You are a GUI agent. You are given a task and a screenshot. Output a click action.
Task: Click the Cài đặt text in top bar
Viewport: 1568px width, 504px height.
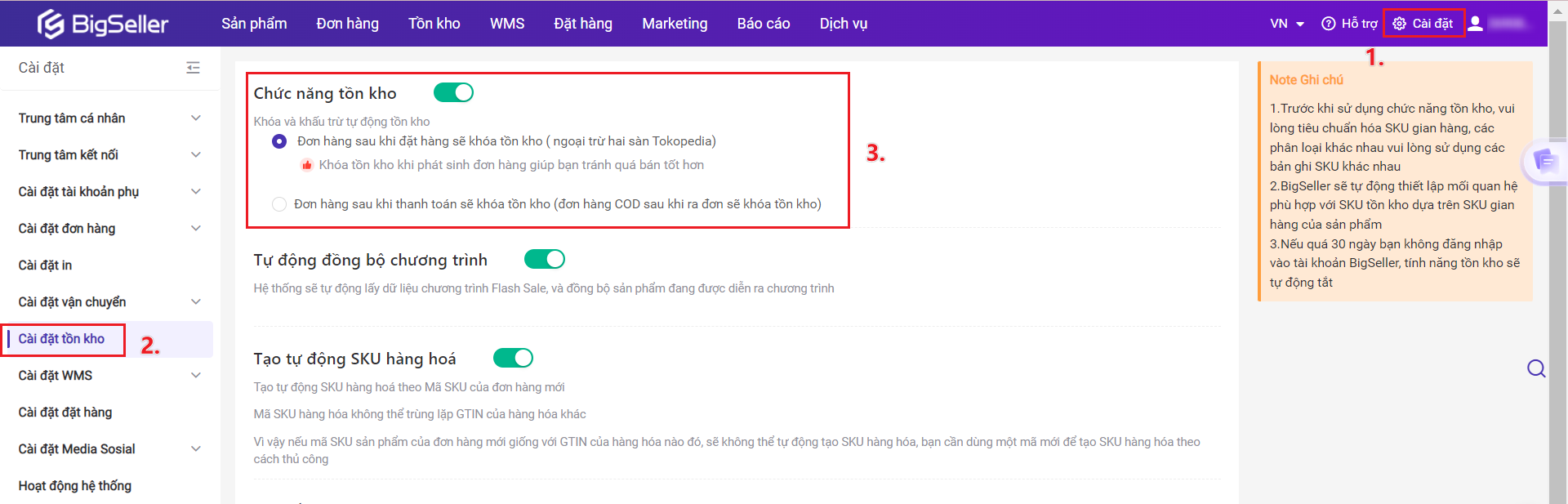[x=1432, y=24]
